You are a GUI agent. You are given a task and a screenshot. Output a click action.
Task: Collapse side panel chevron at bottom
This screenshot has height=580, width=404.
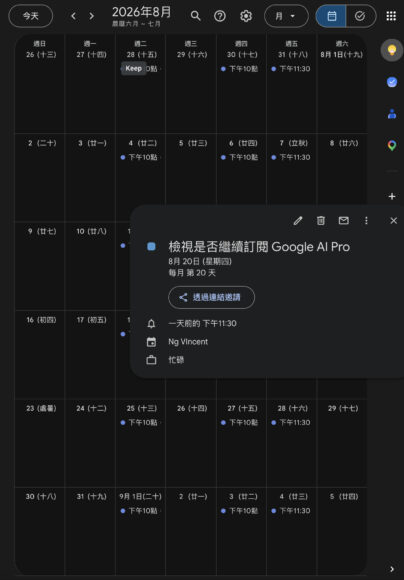392,569
